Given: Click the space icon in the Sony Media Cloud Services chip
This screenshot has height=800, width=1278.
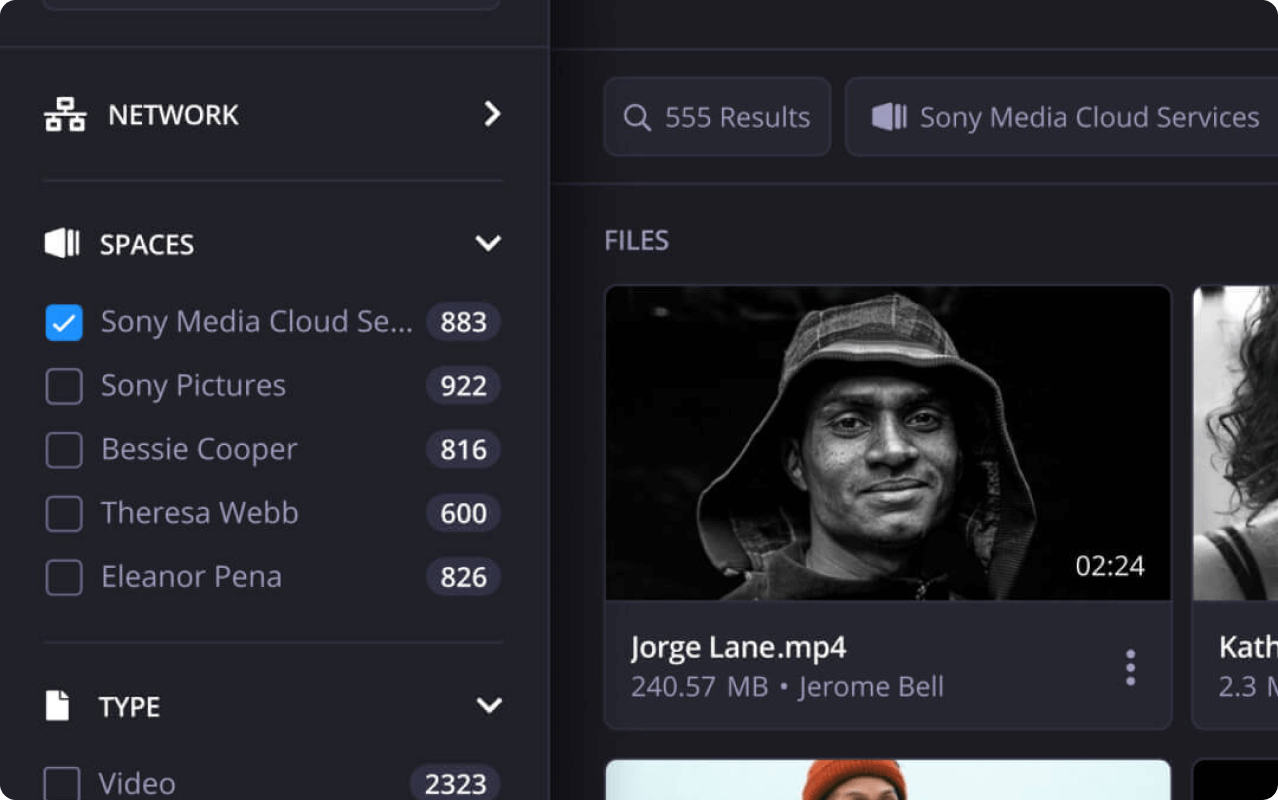Looking at the screenshot, I should pyautogui.click(x=889, y=117).
